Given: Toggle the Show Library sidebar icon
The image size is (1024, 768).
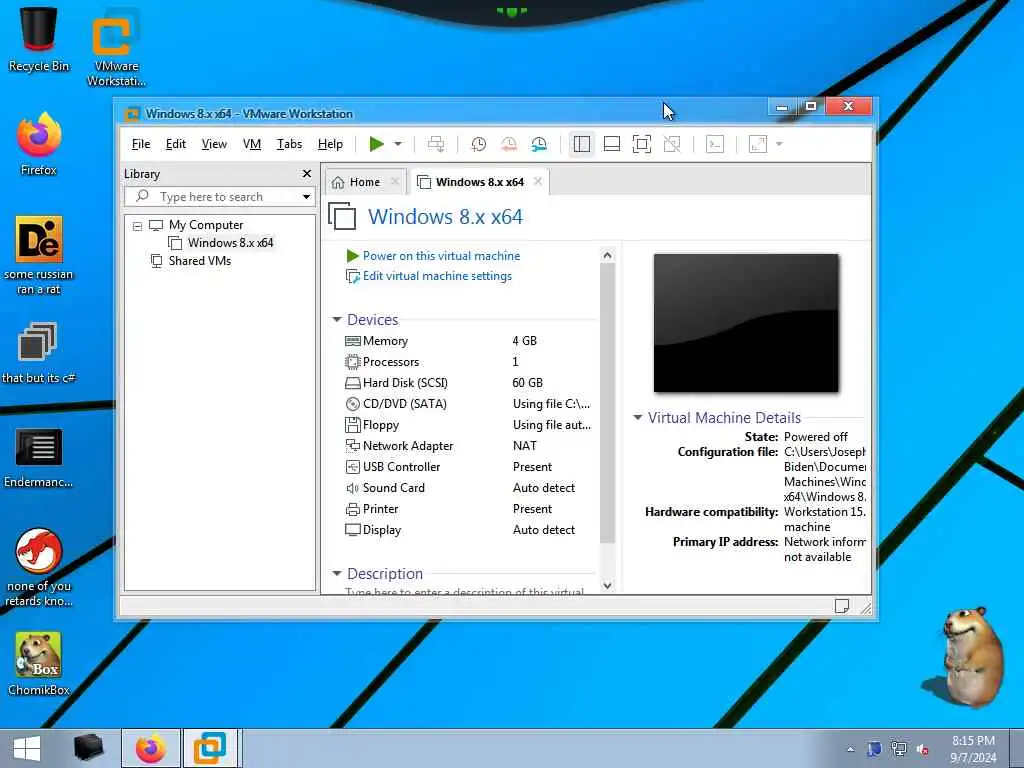Looking at the screenshot, I should point(581,144).
